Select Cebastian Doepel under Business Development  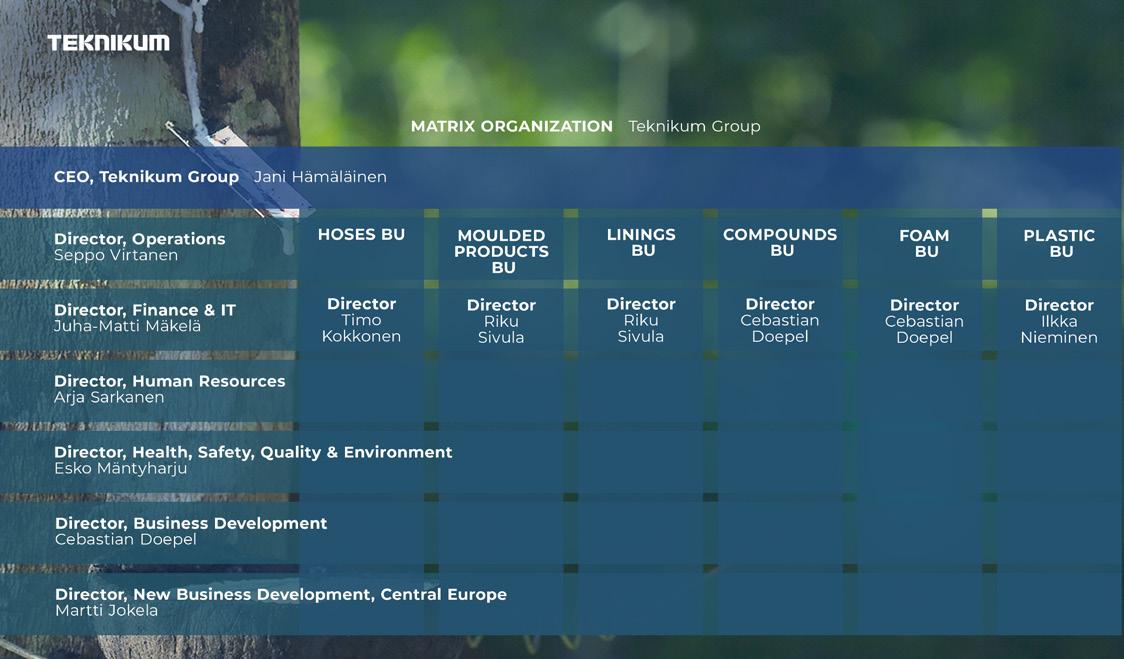tap(125, 539)
